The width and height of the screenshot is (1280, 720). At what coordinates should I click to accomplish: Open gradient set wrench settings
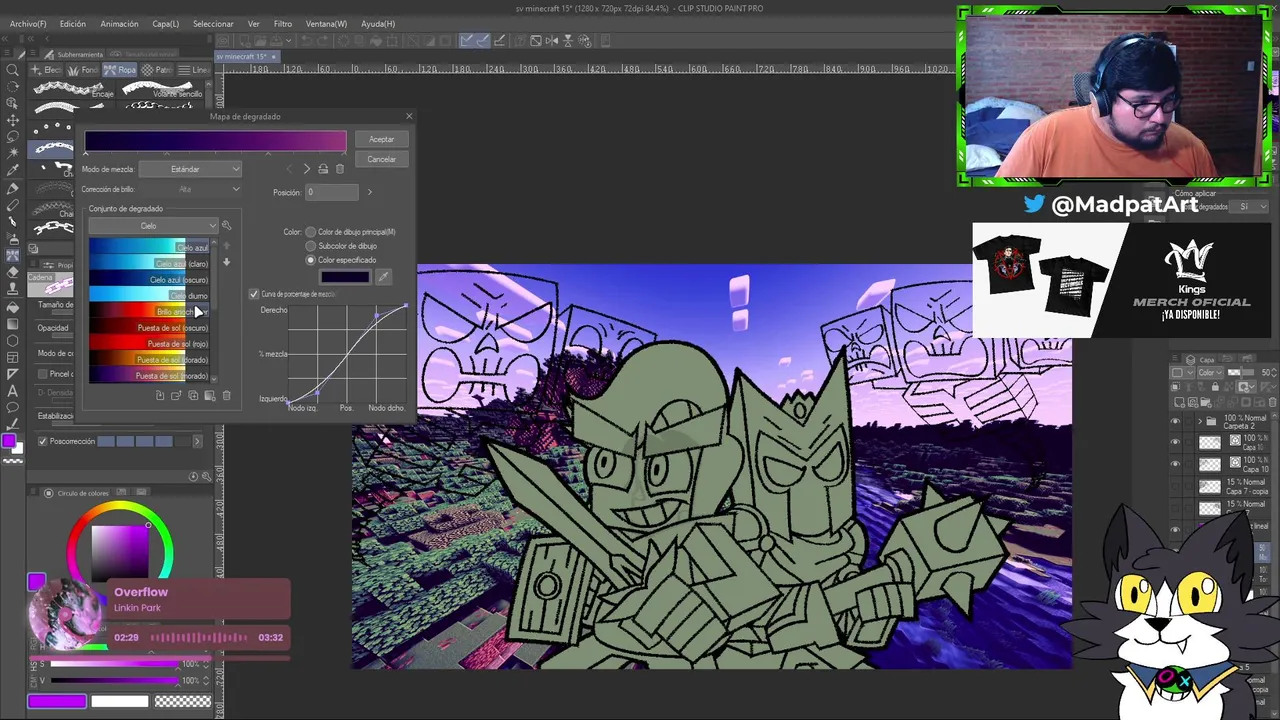pos(226,226)
